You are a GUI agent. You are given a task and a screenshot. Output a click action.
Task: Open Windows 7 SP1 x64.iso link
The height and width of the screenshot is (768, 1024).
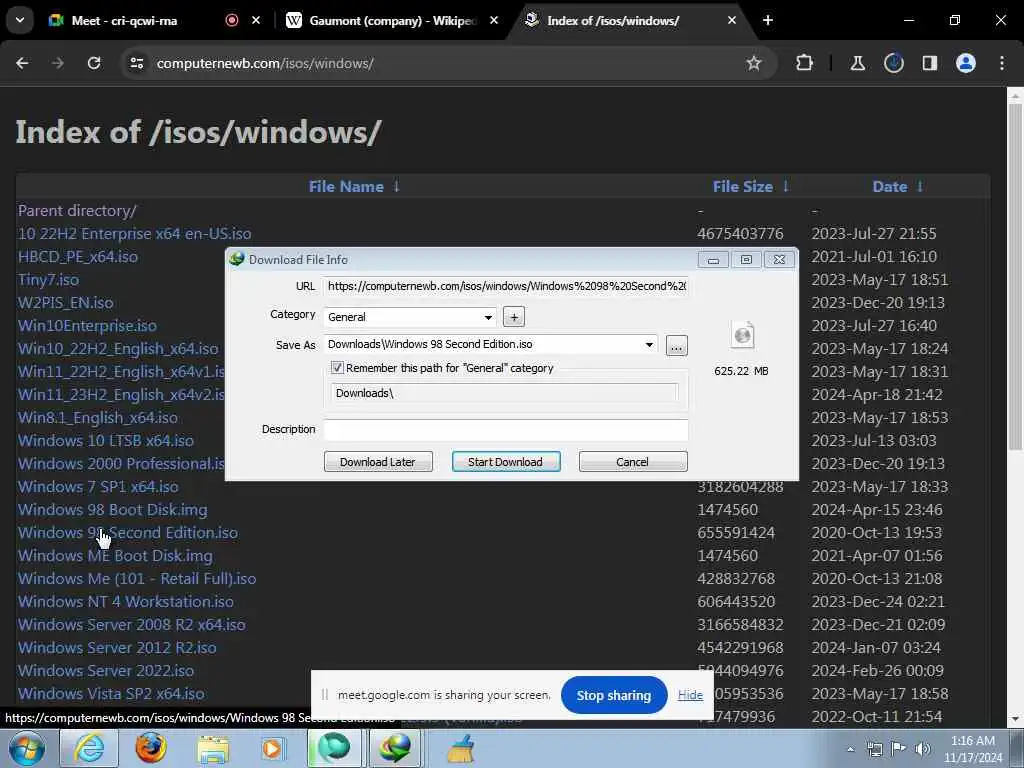pyautogui.click(x=98, y=487)
